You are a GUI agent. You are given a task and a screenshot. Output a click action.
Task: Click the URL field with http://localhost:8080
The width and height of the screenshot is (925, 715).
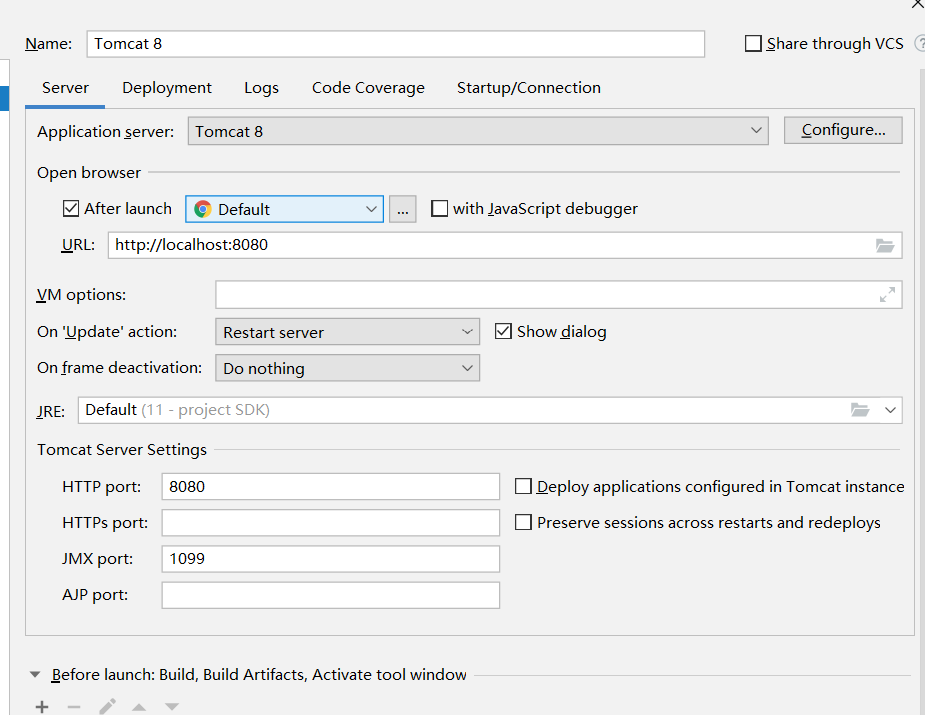(x=504, y=245)
